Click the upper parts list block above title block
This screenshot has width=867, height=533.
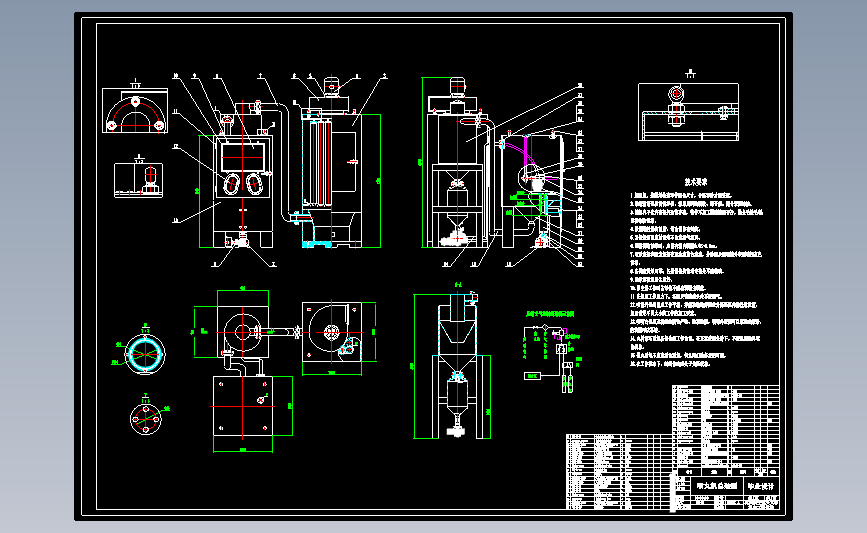[725, 426]
